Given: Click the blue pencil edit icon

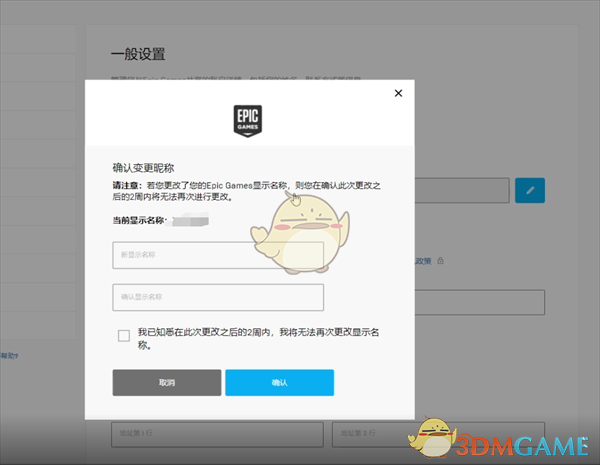Looking at the screenshot, I should (x=529, y=190).
